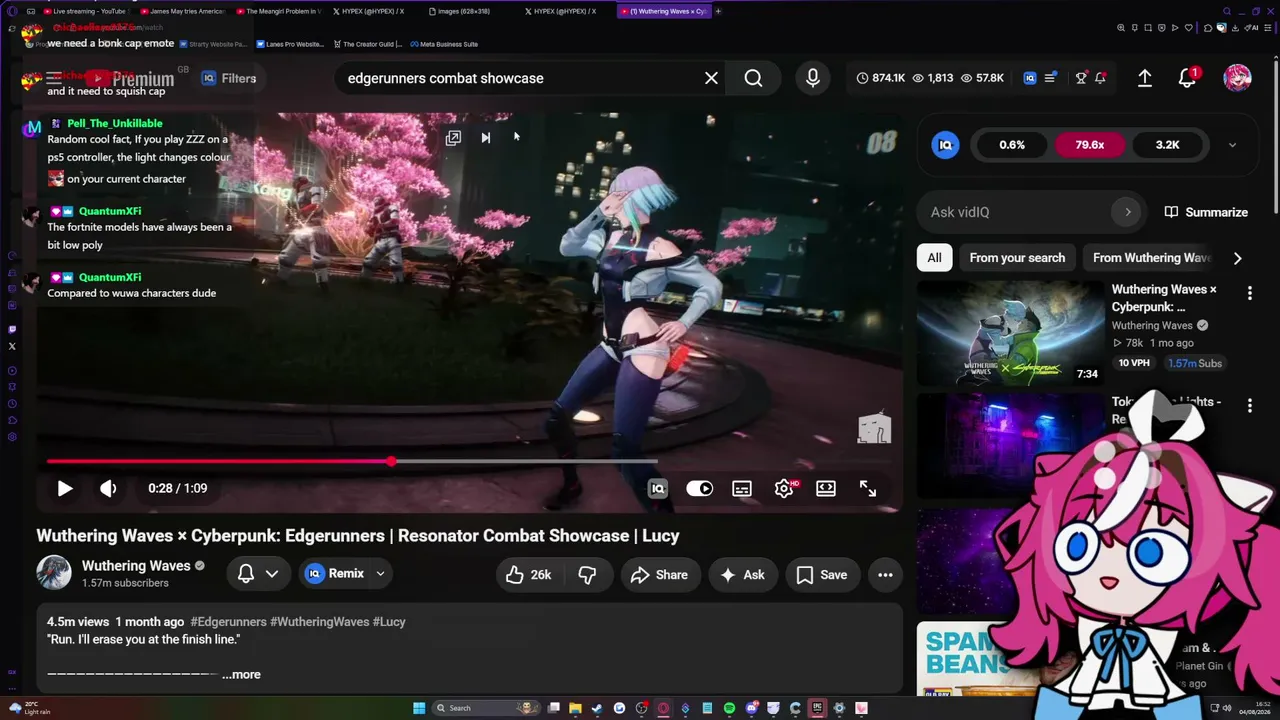Switch to the 'James May tries American' browser tab

(182, 11)
